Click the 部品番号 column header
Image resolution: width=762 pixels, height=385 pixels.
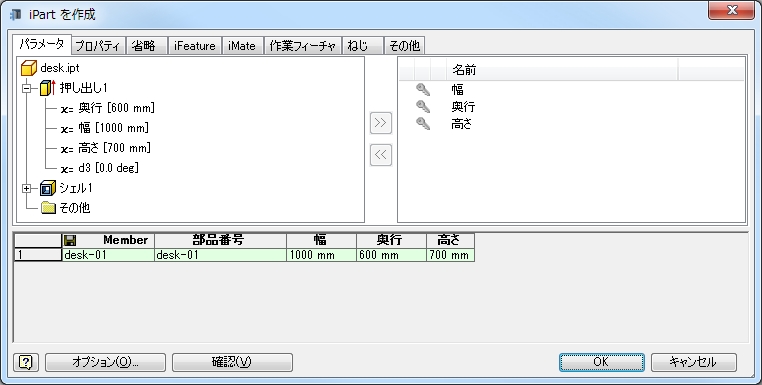[221, 240]
